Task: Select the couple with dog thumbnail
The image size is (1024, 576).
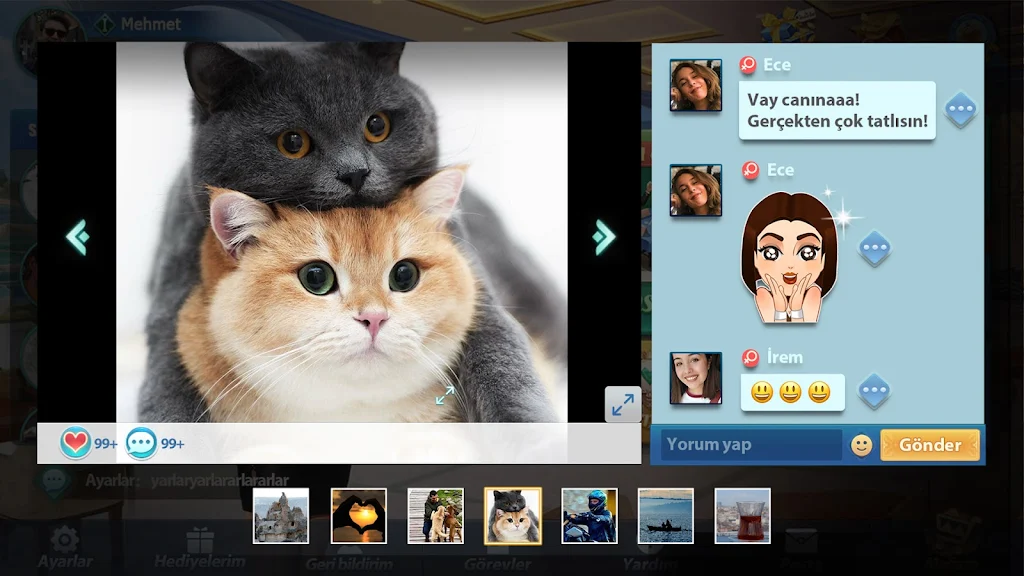Action: click(x=436, y=516)
